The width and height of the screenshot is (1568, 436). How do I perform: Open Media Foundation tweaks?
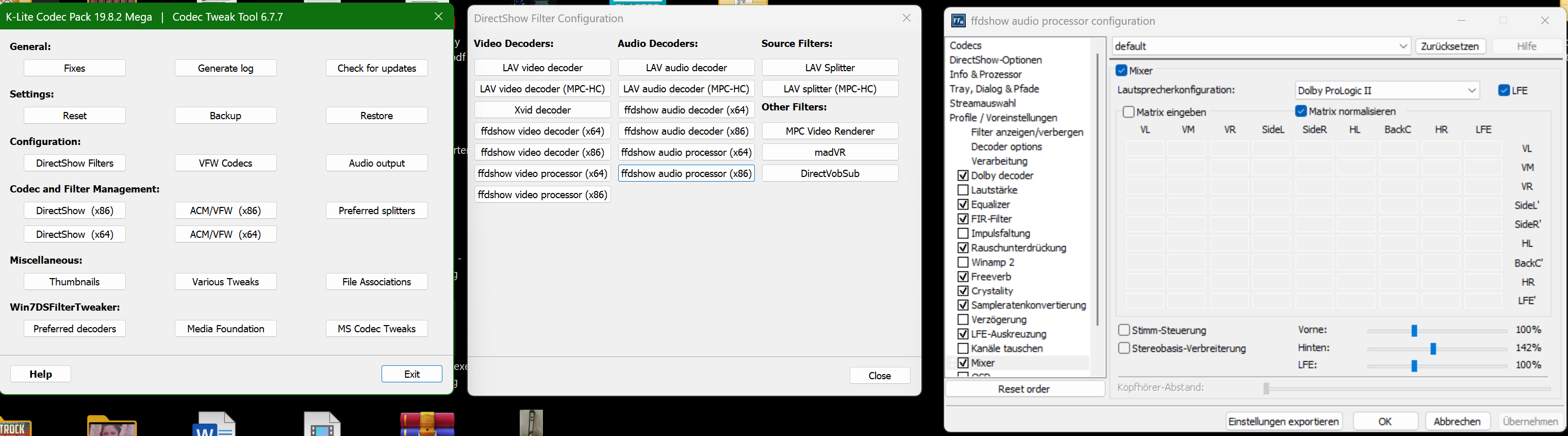(226, 329)
